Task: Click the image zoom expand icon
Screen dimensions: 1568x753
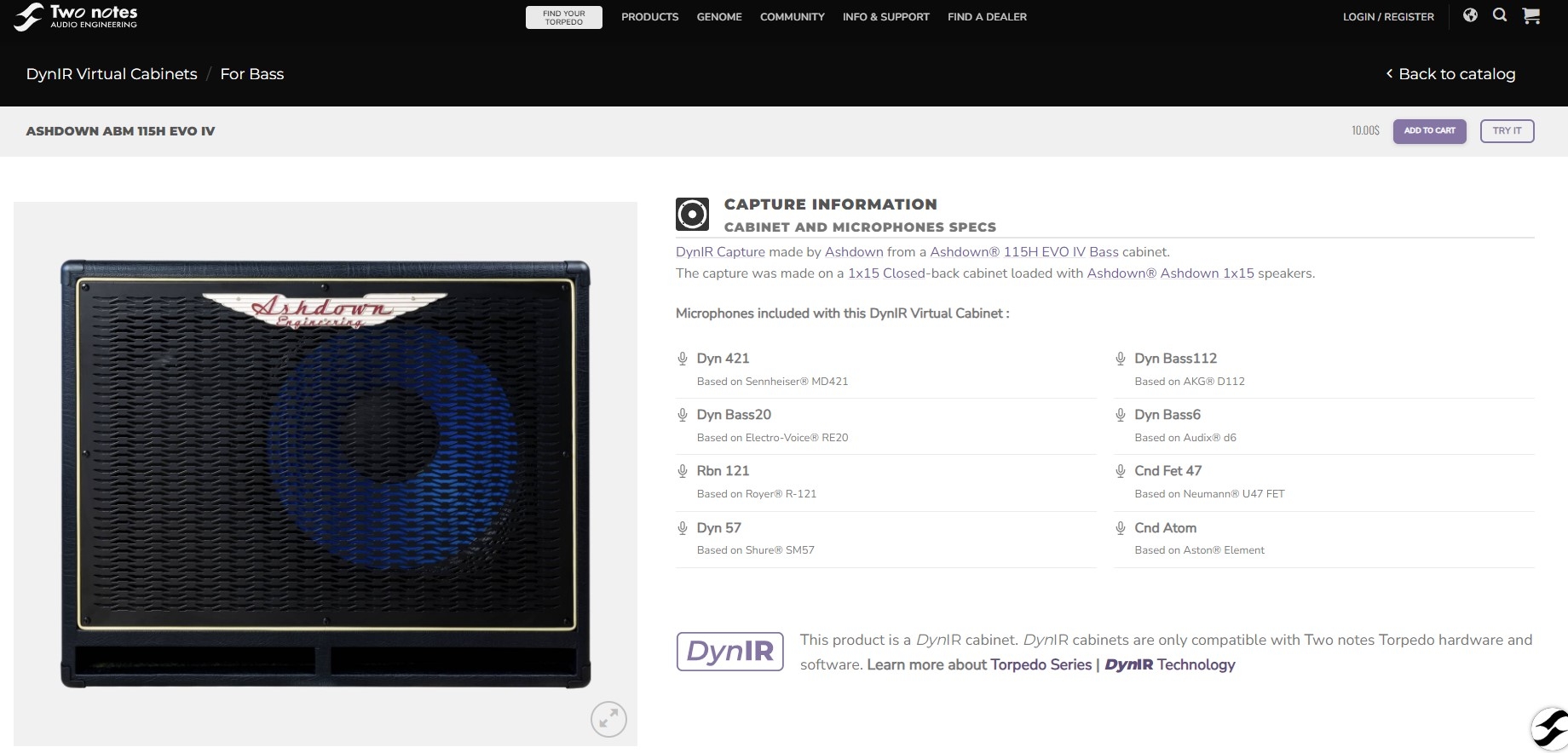Action: pos(608,719)
